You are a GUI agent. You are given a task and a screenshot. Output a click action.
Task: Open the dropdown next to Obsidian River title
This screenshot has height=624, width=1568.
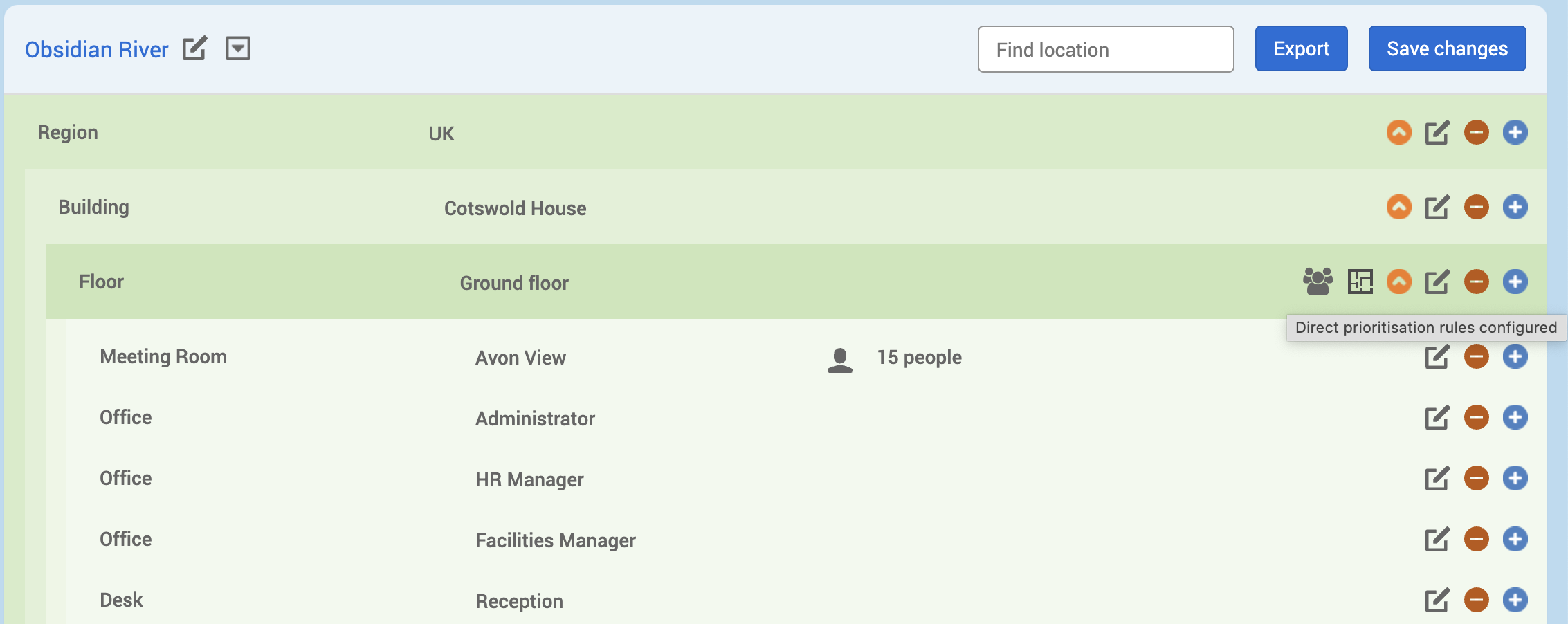237,48
